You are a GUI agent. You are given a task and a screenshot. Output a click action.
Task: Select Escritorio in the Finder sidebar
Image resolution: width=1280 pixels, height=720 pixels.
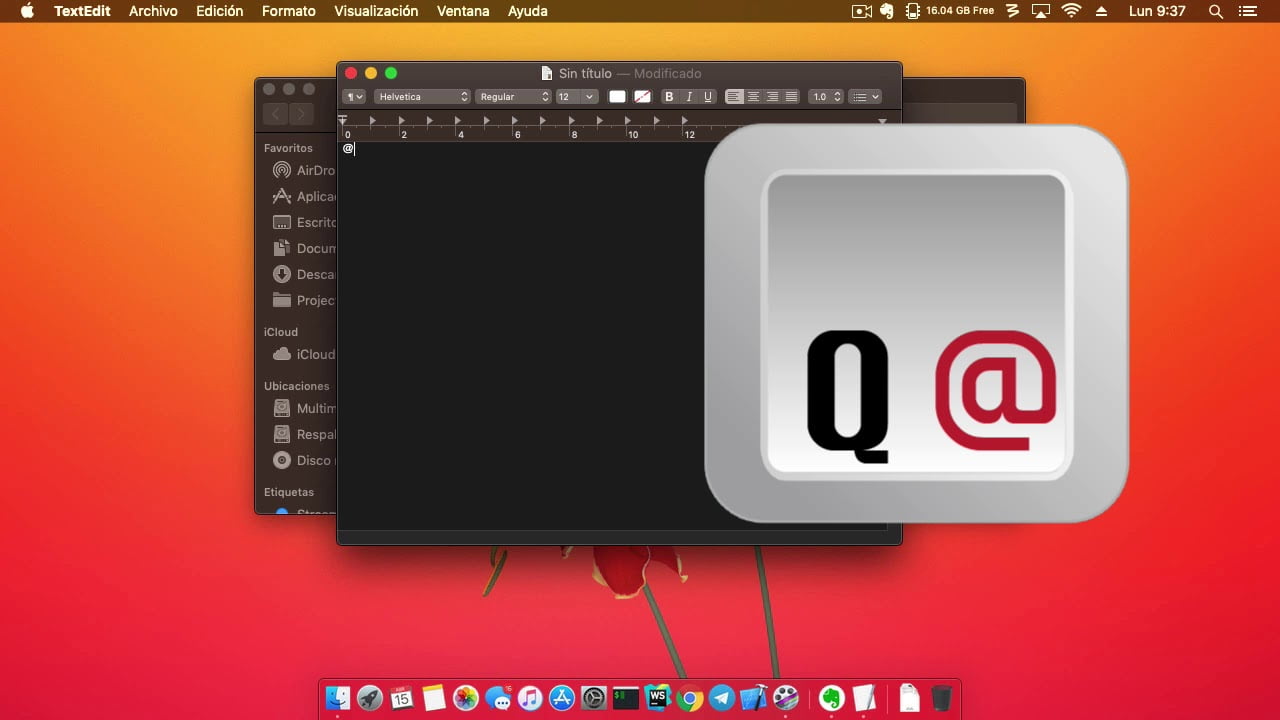coord(304,222)
